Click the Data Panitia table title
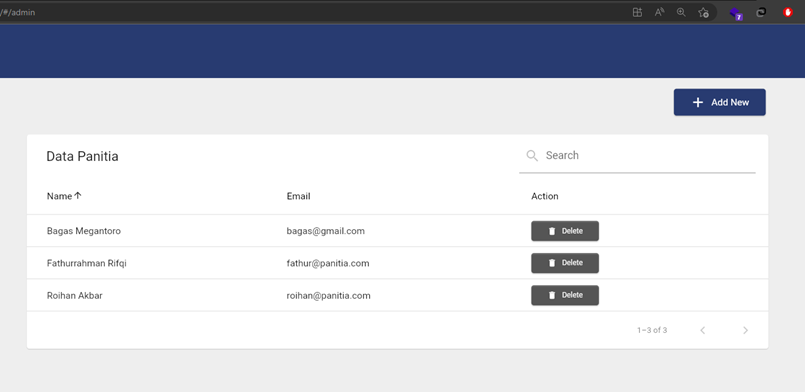This screenshot has width=805, height=392. [82, 156]
